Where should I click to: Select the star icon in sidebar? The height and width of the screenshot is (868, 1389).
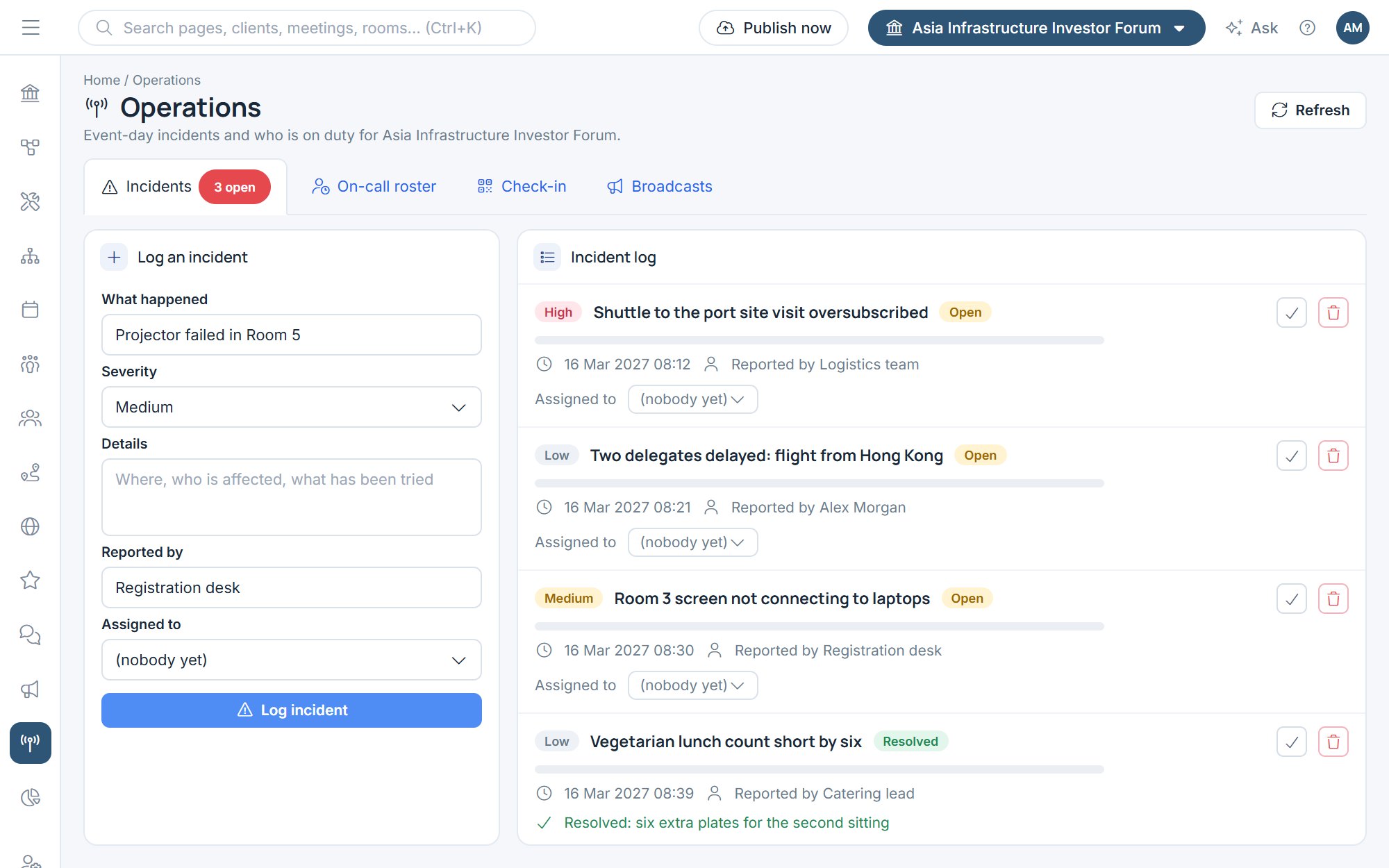coord(30,580)
